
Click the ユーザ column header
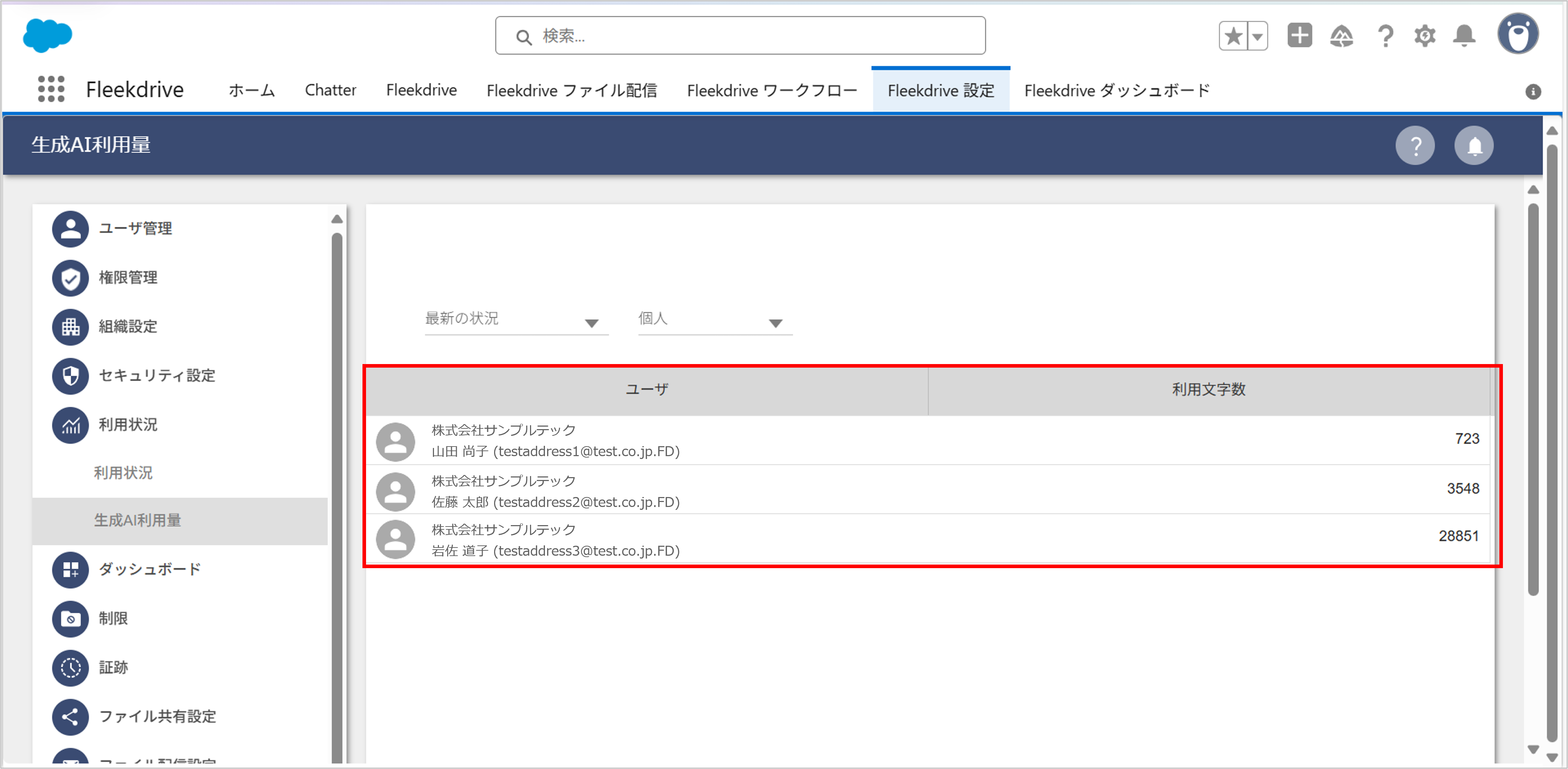click(647, 390)
